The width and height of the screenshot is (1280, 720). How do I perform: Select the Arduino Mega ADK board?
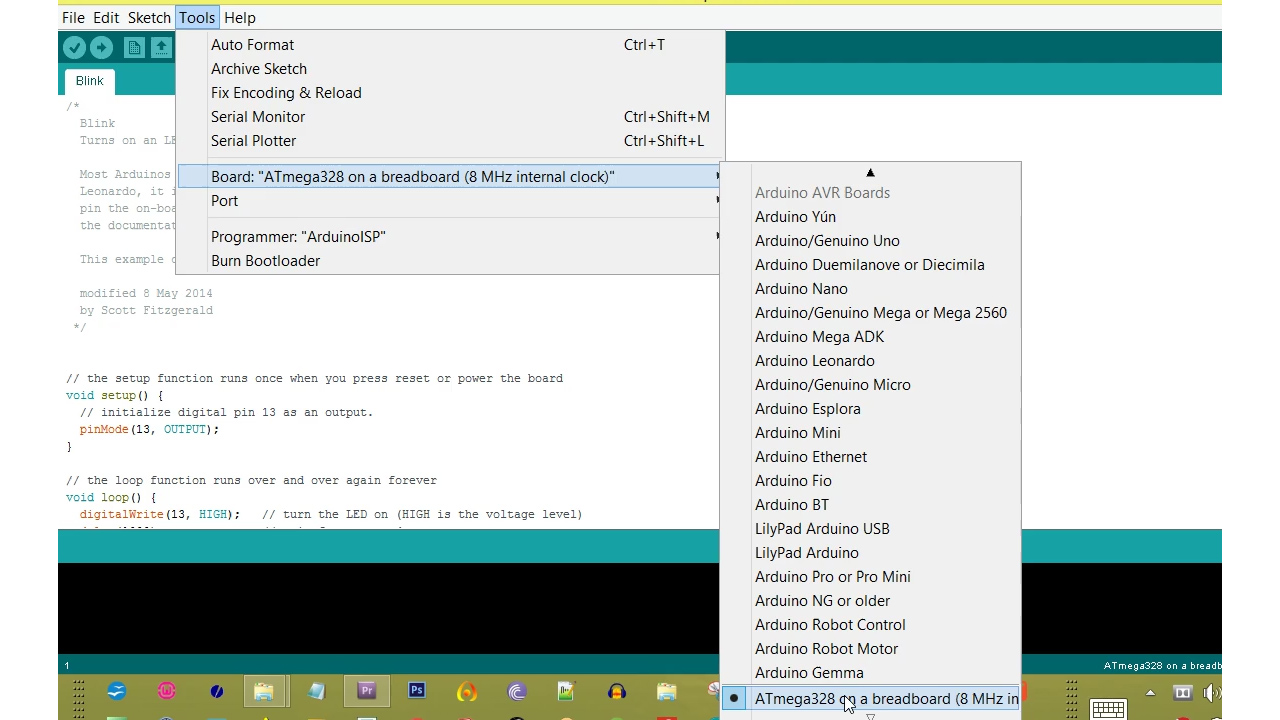tap(870, 337)
